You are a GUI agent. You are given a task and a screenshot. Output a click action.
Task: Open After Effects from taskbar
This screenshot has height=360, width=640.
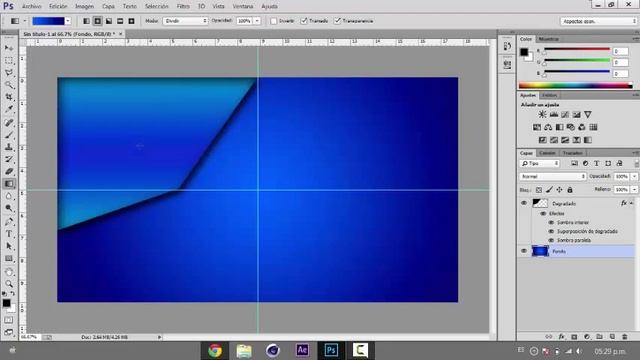click(302, 350)
